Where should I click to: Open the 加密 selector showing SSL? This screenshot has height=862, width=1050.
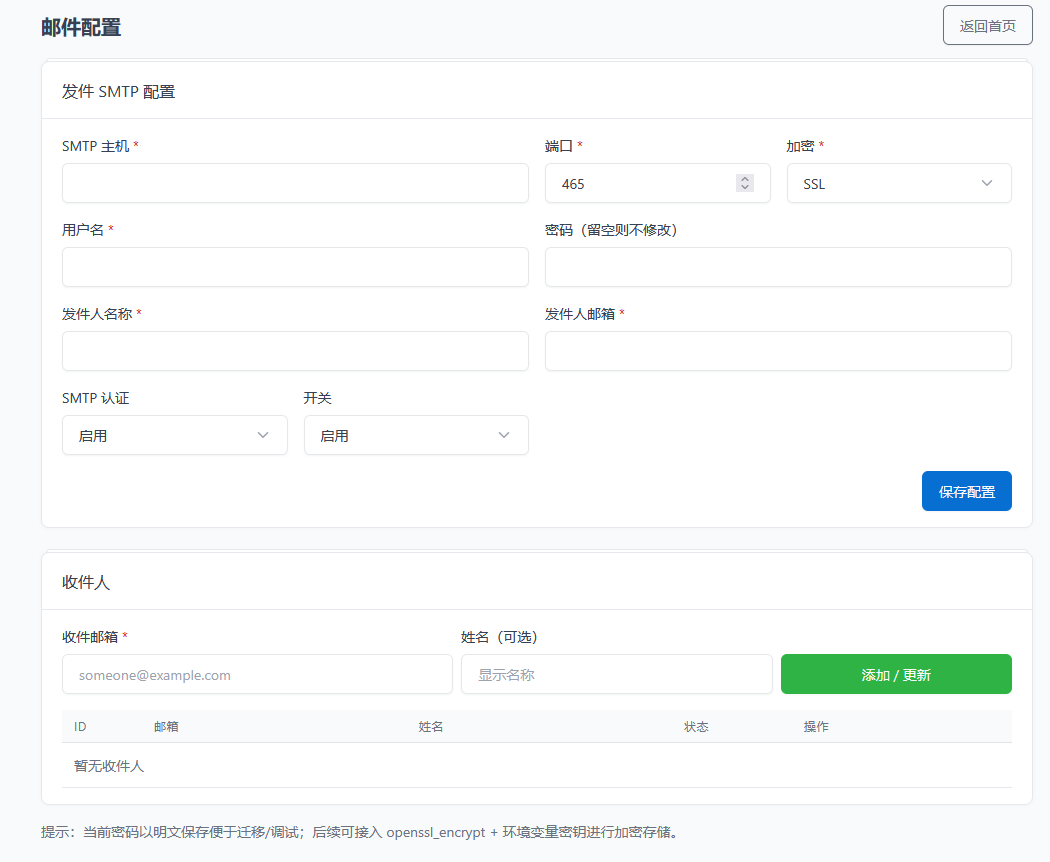tap(897, 183)
